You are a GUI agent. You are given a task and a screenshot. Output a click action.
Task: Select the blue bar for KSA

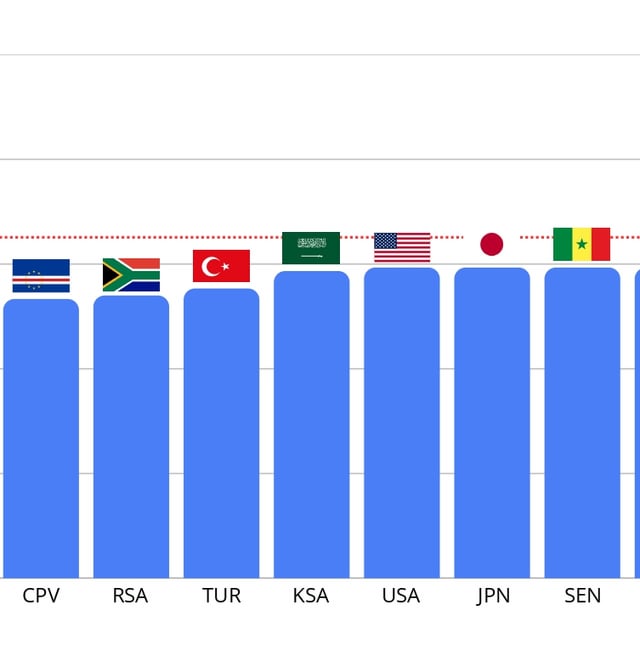click(x=311, y=424)
